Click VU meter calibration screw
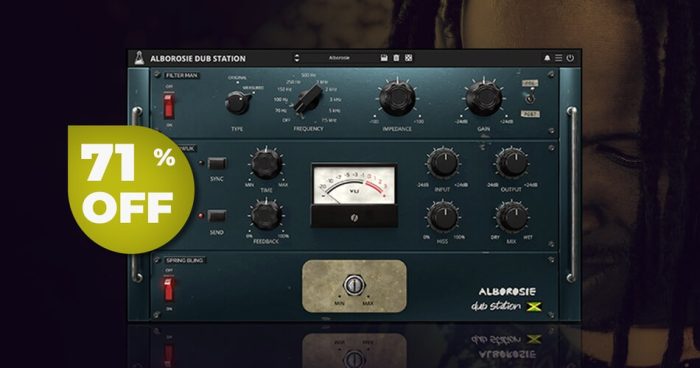 tap(354, 218)
